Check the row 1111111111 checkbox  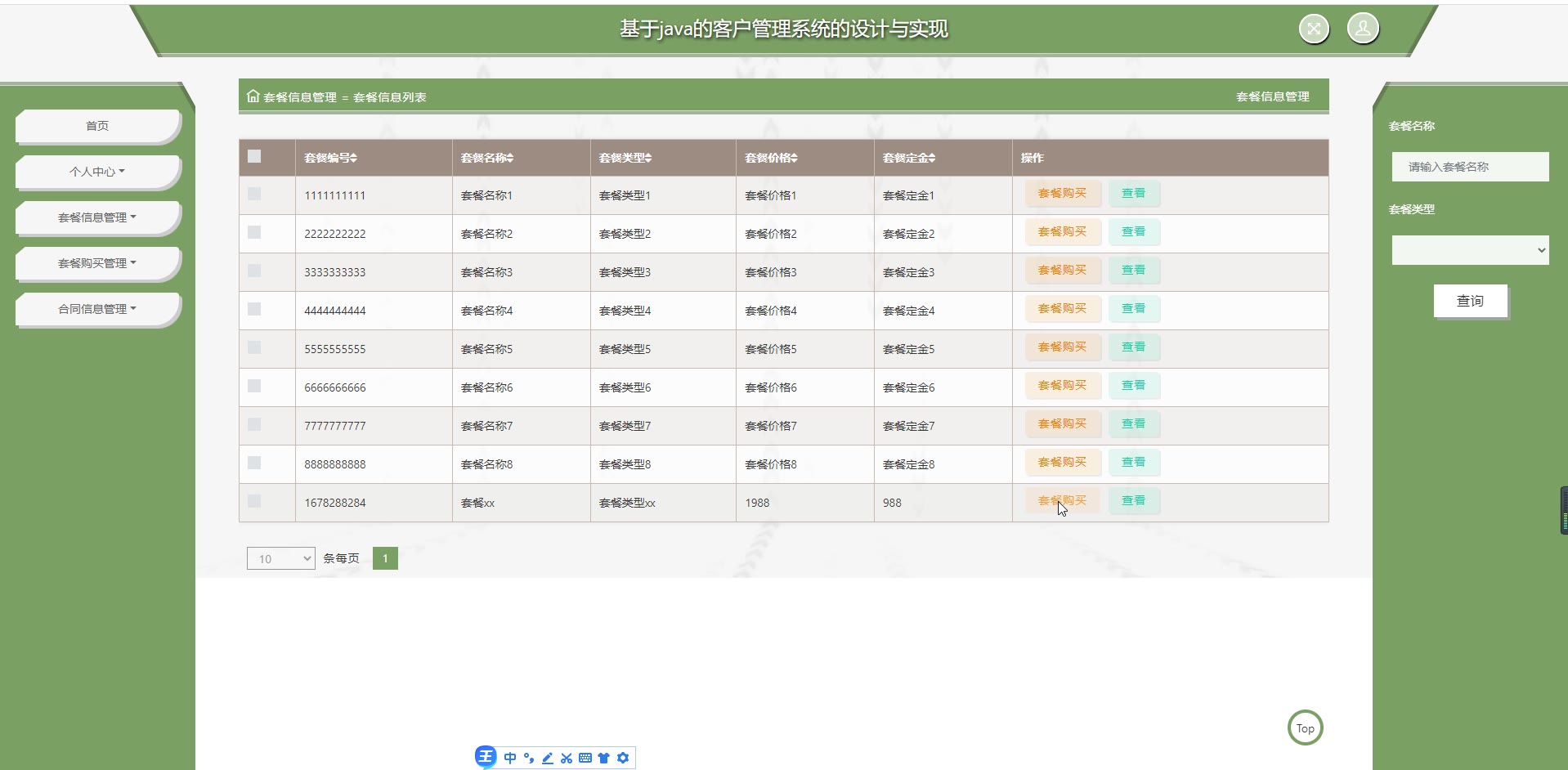pos(254,194)
